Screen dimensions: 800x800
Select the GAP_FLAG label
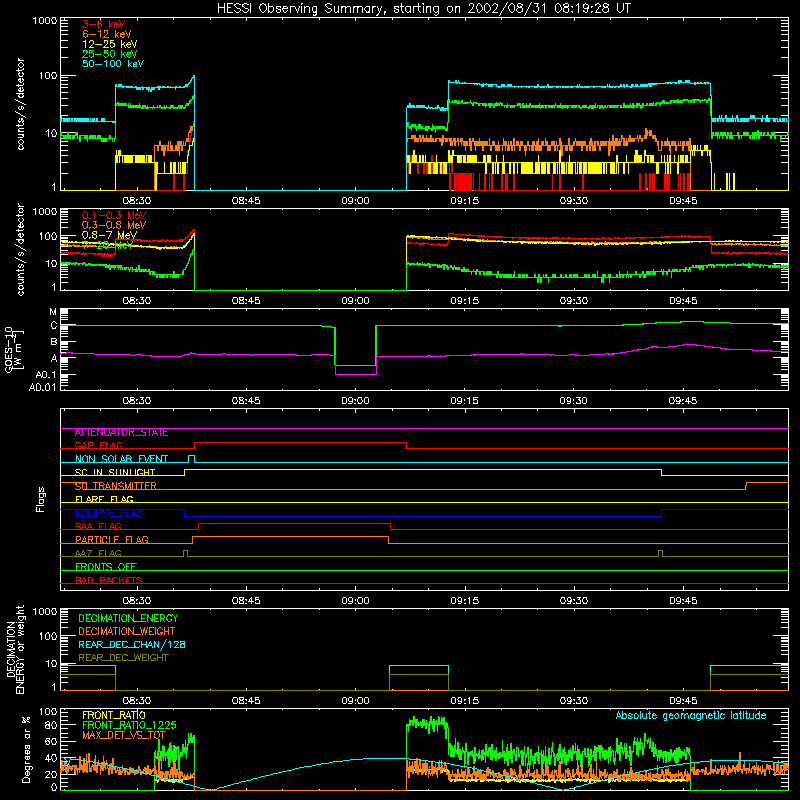pos(98,445)
